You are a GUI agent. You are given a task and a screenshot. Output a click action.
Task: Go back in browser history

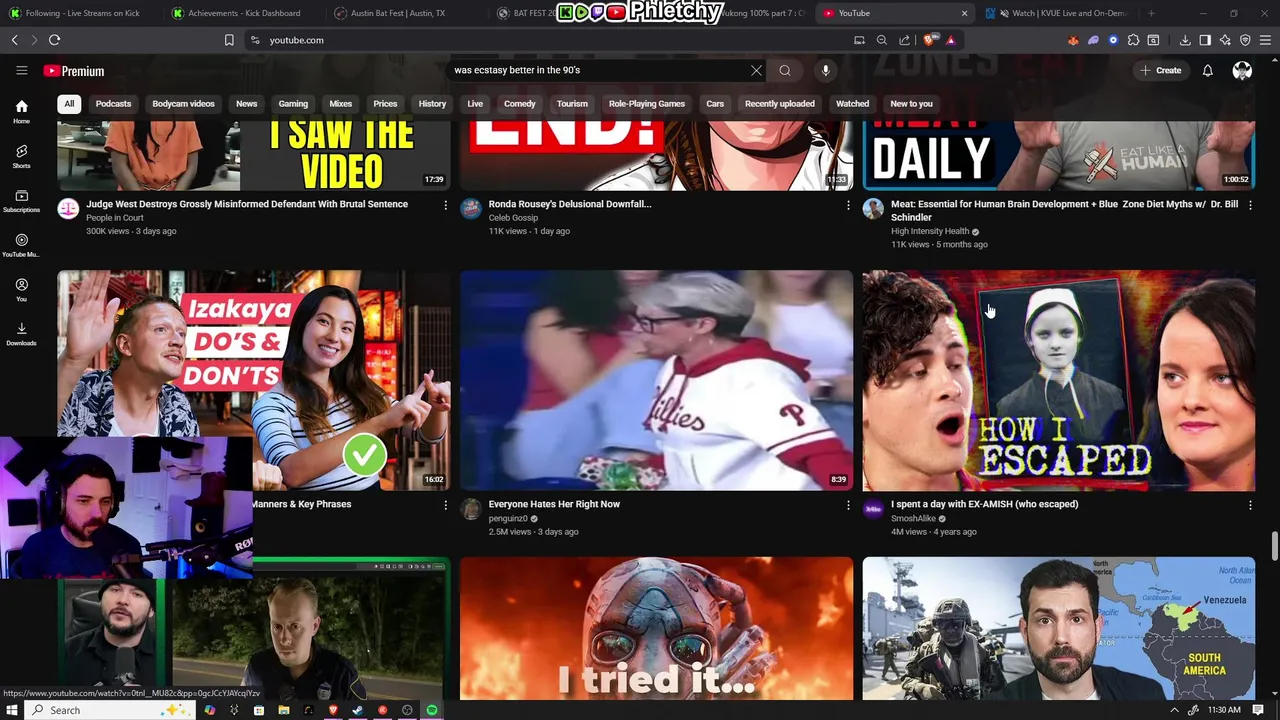pyautogui.click(x=14, y=40)
